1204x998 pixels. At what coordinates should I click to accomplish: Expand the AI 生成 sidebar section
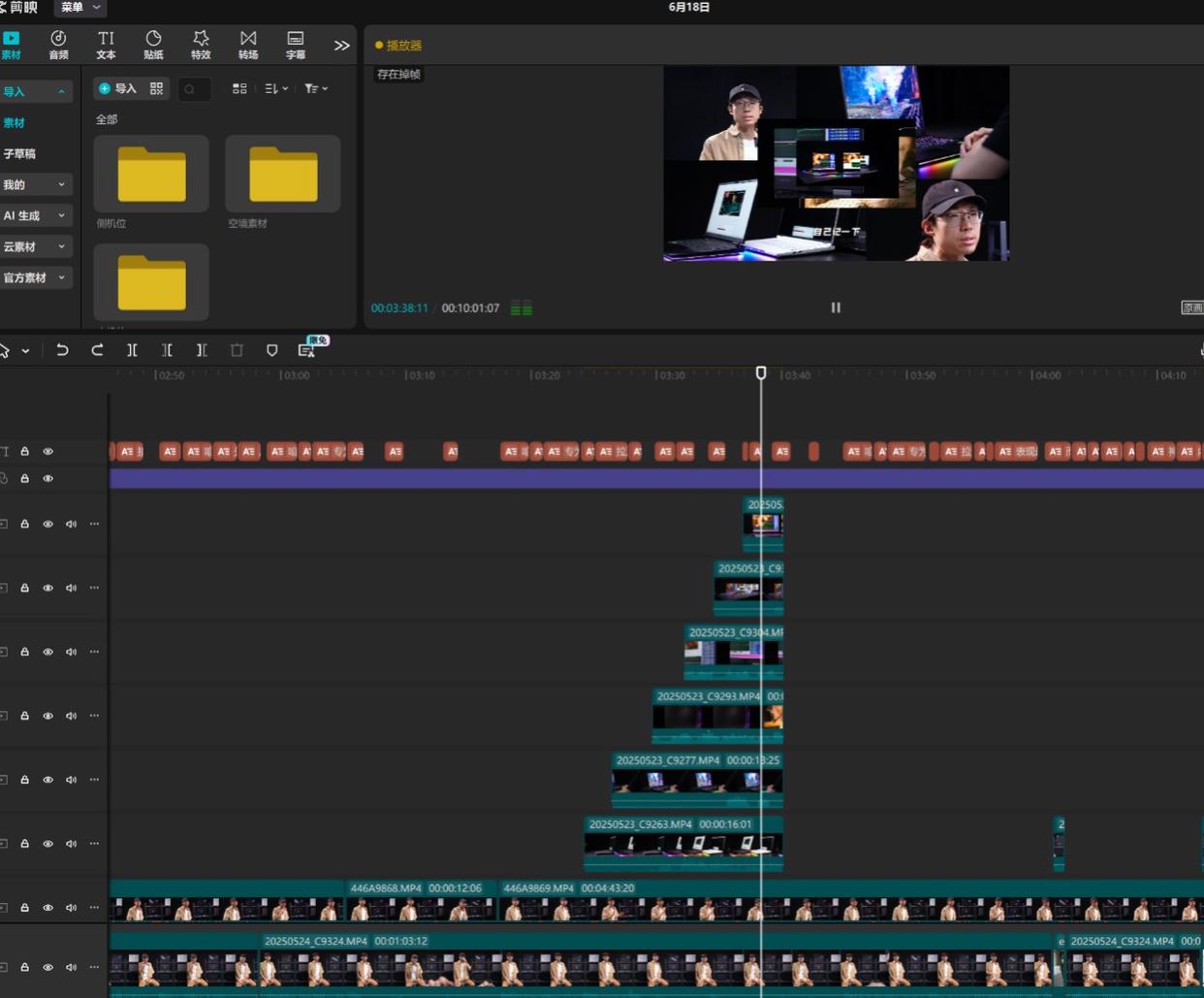coord(35,215)
